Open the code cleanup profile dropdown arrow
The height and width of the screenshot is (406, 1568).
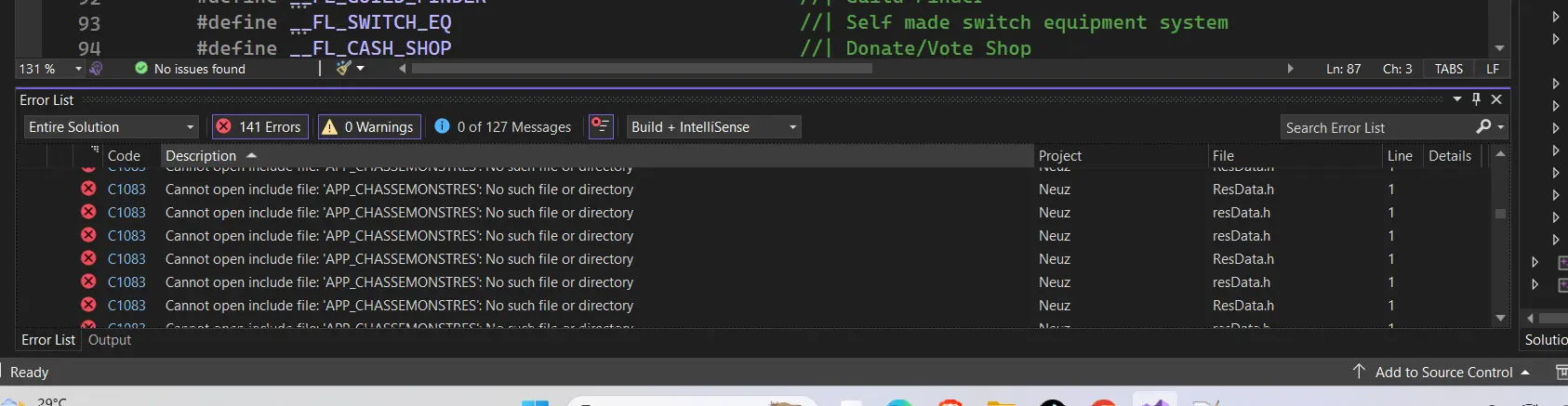pyautogui.click(x=361, y=69)
